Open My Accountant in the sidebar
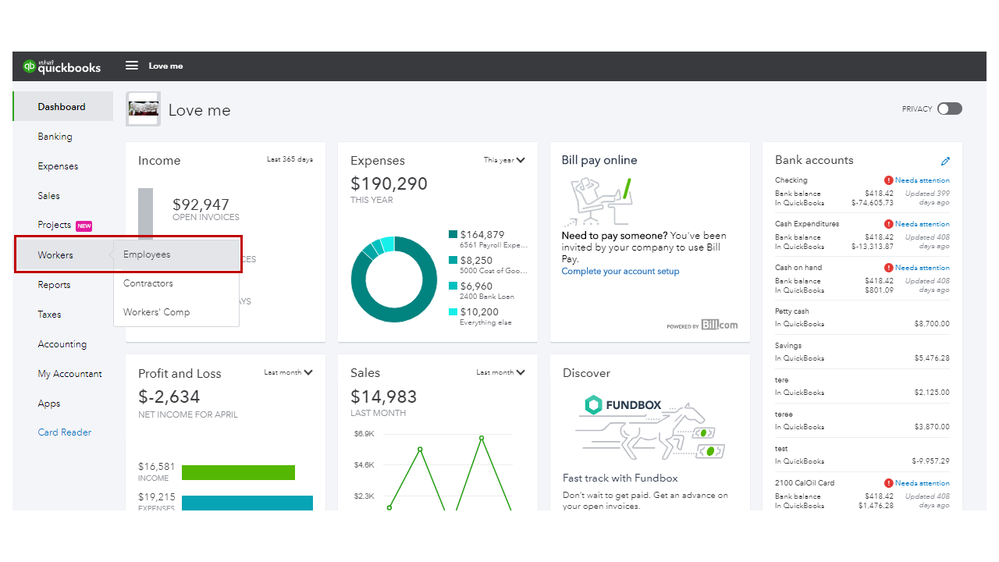Screen dimensions: 999x562 tap(69, 373)
